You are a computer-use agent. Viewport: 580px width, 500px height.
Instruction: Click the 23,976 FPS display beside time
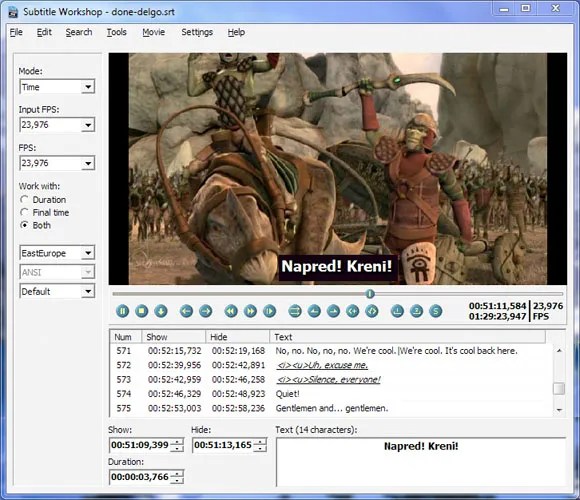548,311
